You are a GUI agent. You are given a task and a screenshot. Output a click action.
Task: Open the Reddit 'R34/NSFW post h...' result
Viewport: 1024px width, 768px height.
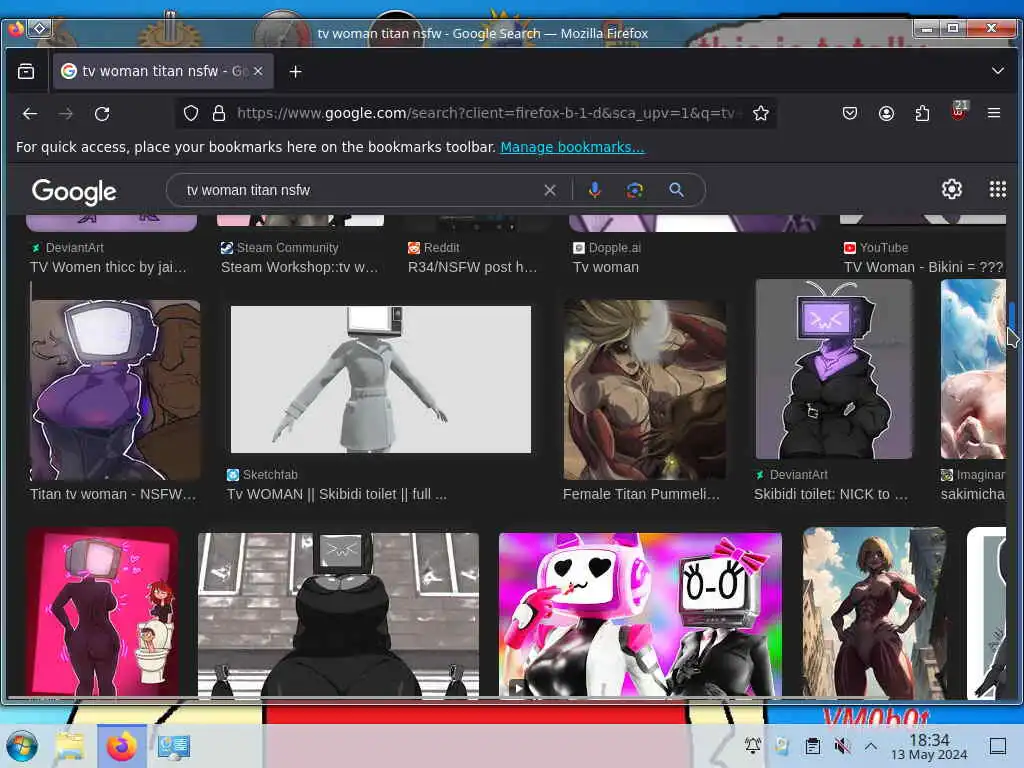(x=472, y=267)
